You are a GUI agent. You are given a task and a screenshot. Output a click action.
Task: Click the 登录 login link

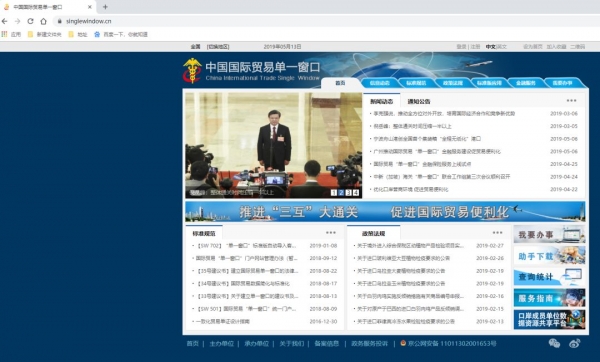(461, 47)
